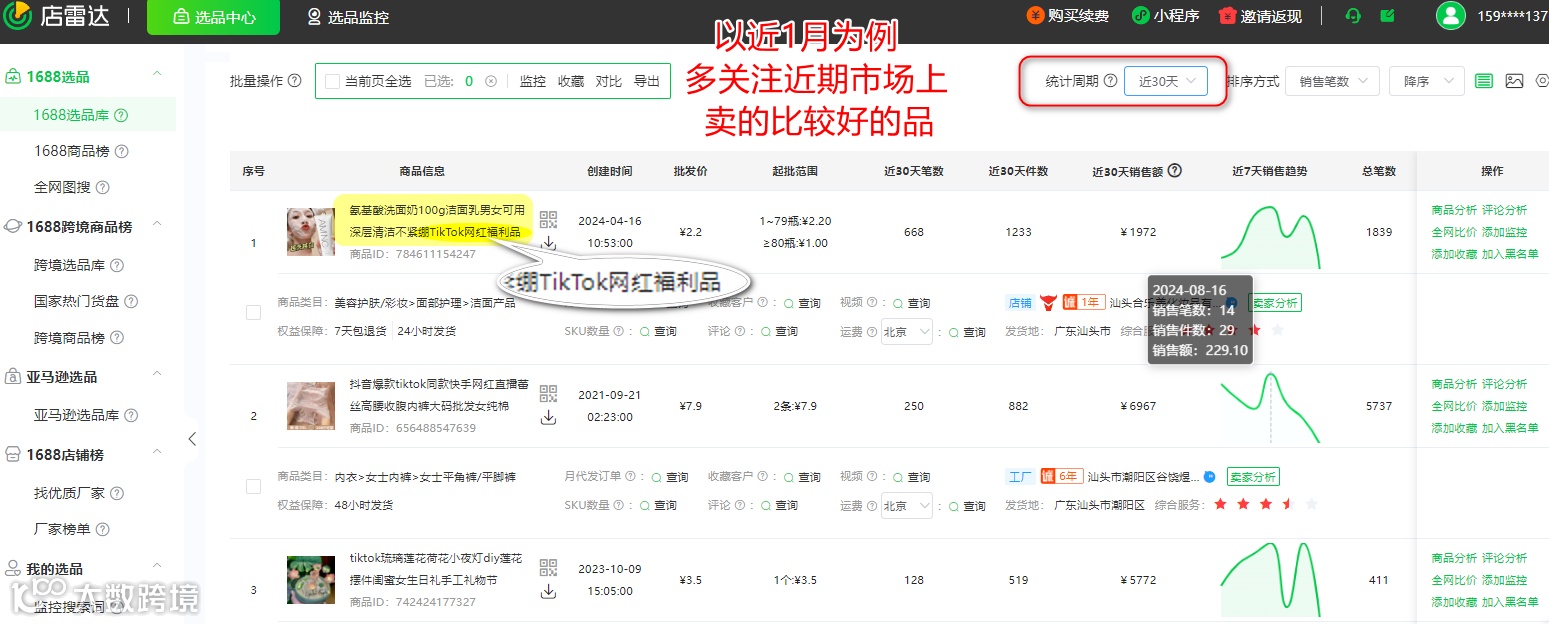
Task: Open 邀请返现 invite cashback
Action: [1261, 17]
